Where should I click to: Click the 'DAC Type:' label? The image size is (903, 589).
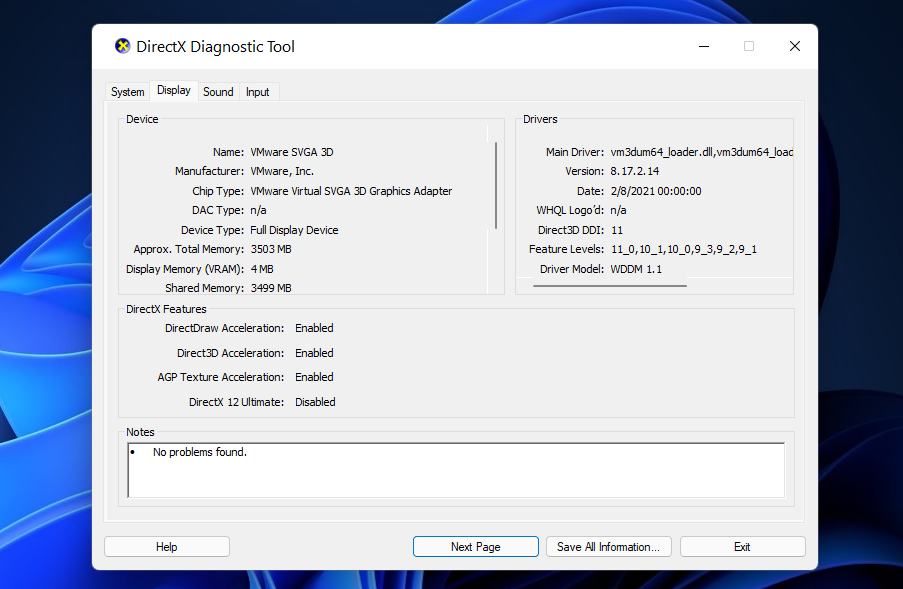[x=218, y=210]
